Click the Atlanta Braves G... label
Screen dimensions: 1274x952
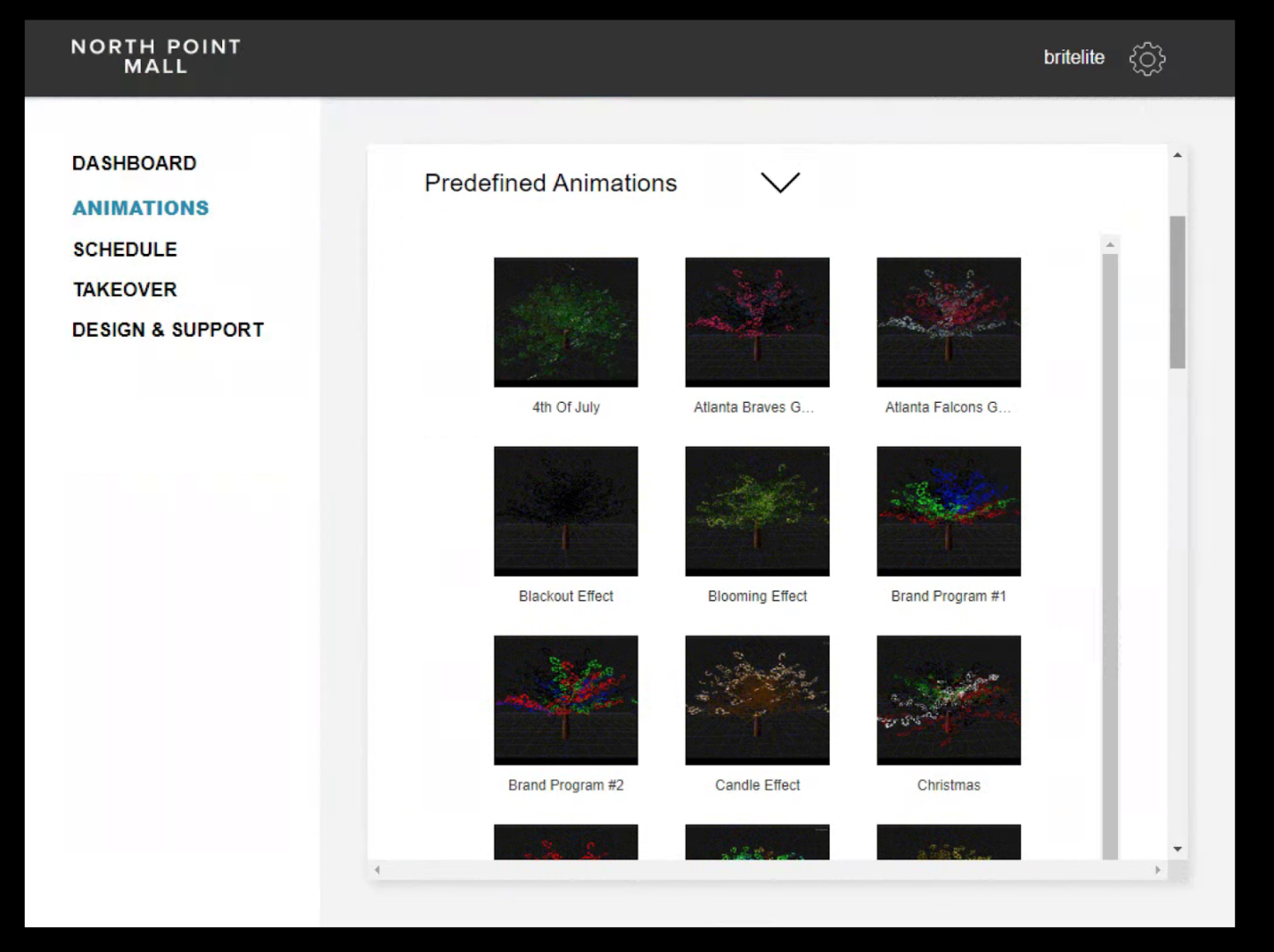coord(754,407)
